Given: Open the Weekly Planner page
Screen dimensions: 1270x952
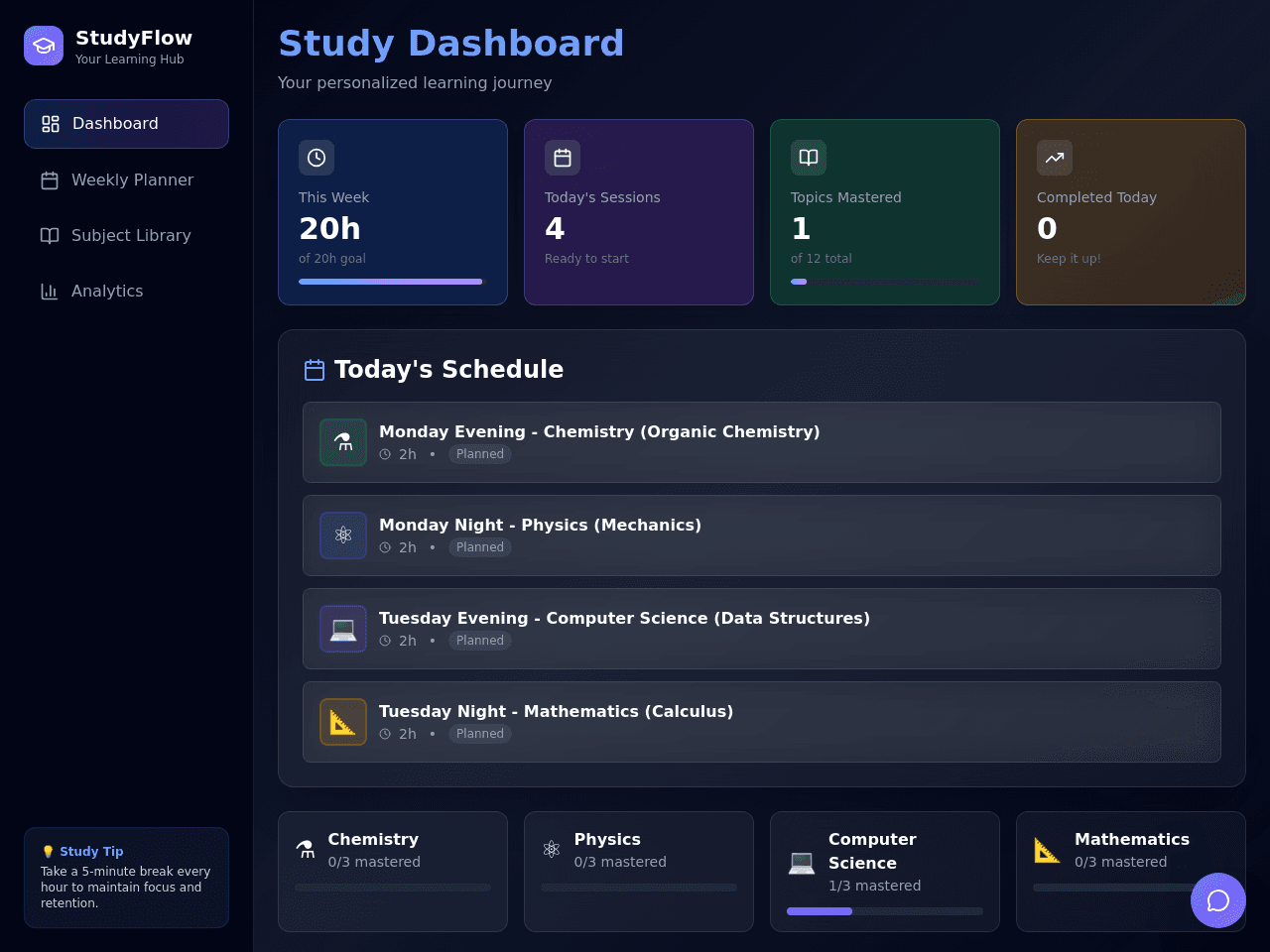Looking at the screenshot, I should [126, 180].
